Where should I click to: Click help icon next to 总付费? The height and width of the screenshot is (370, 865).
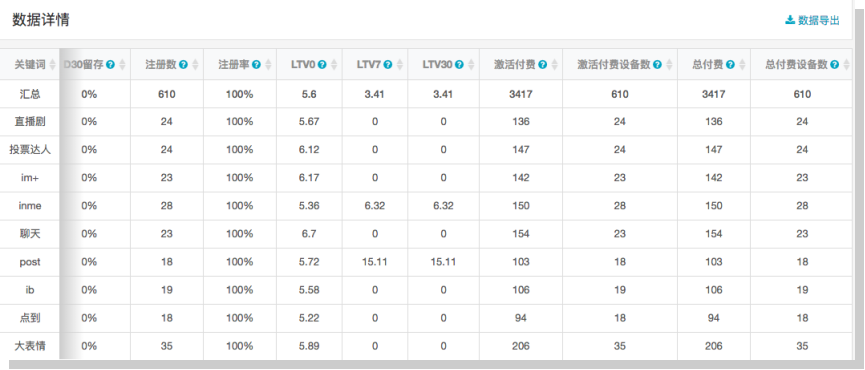[x=730, y=65]
